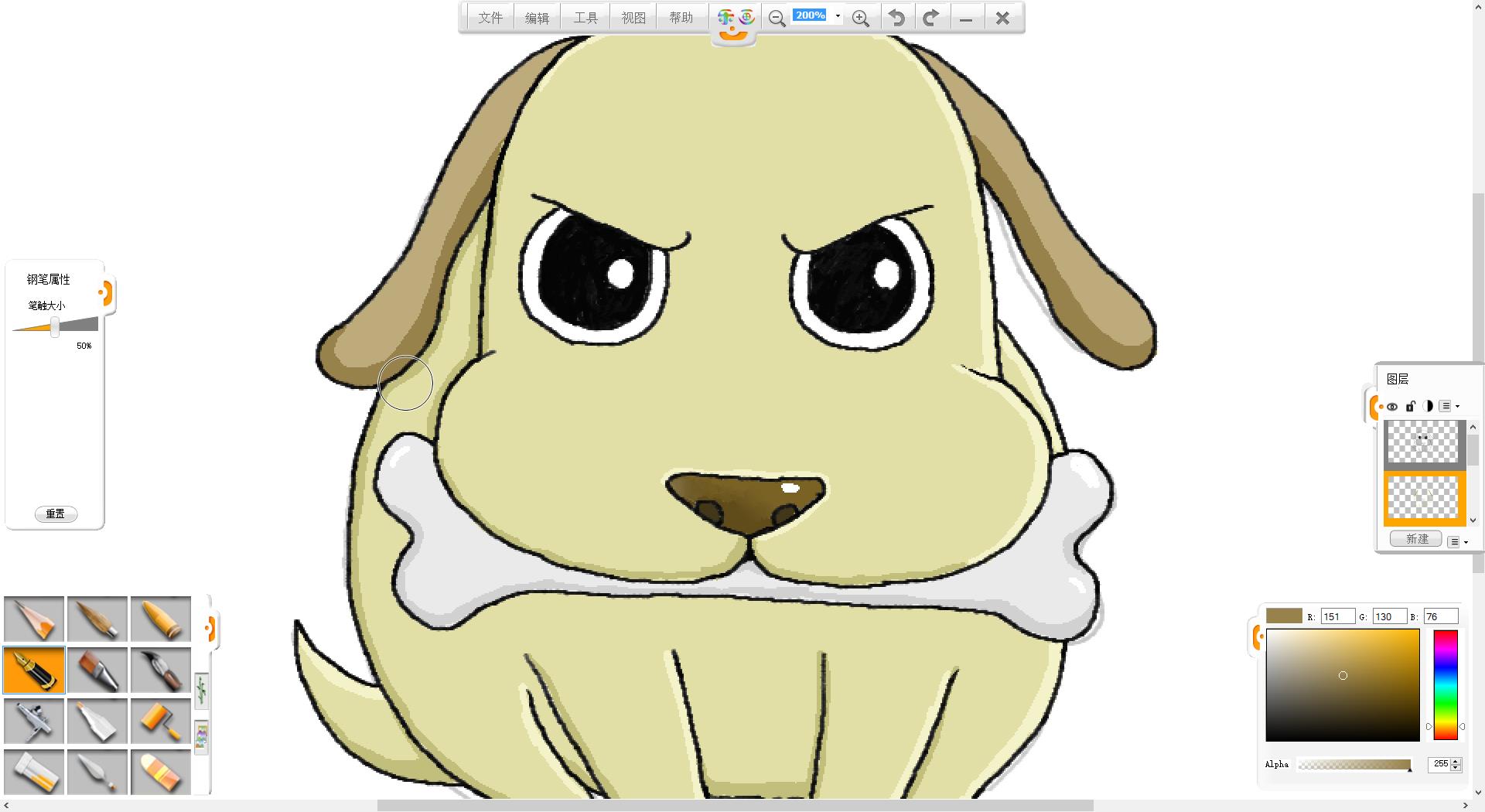Select the eraser tool

[x=160, y=772]
